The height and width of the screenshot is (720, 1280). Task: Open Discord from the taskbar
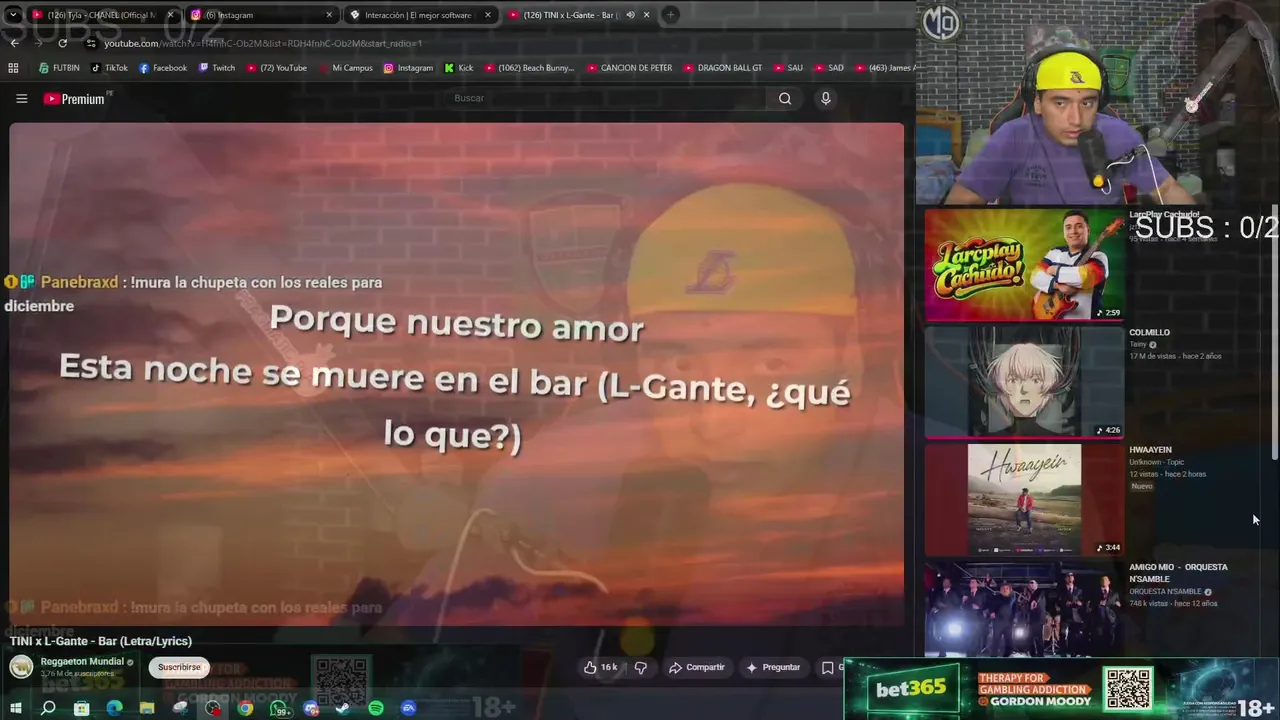(311, 708)
